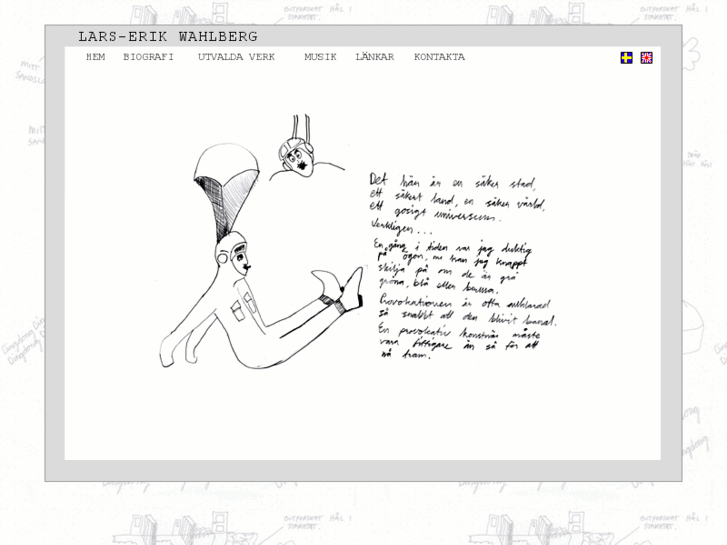Switch to English language flag
This screenshot has width=727, height=545.
(646, 58)
